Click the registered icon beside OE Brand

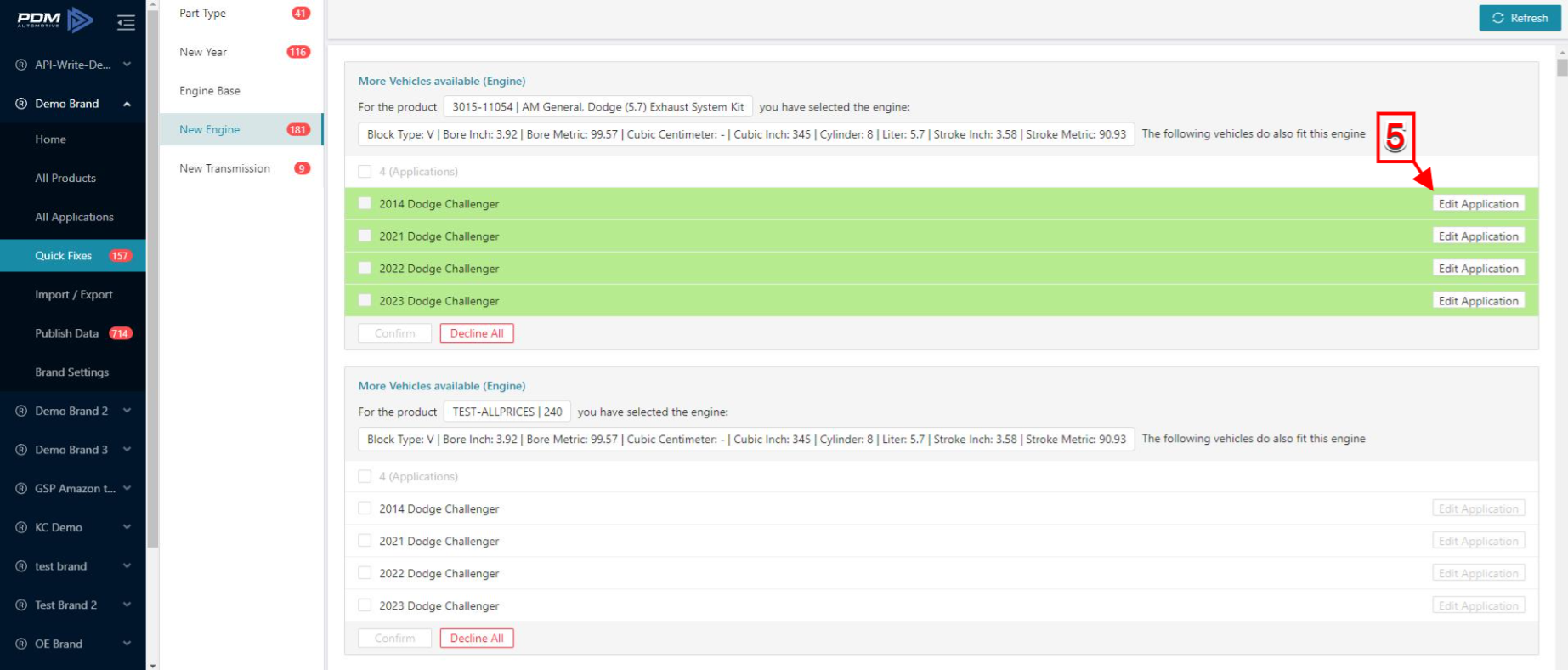(21, 644)
